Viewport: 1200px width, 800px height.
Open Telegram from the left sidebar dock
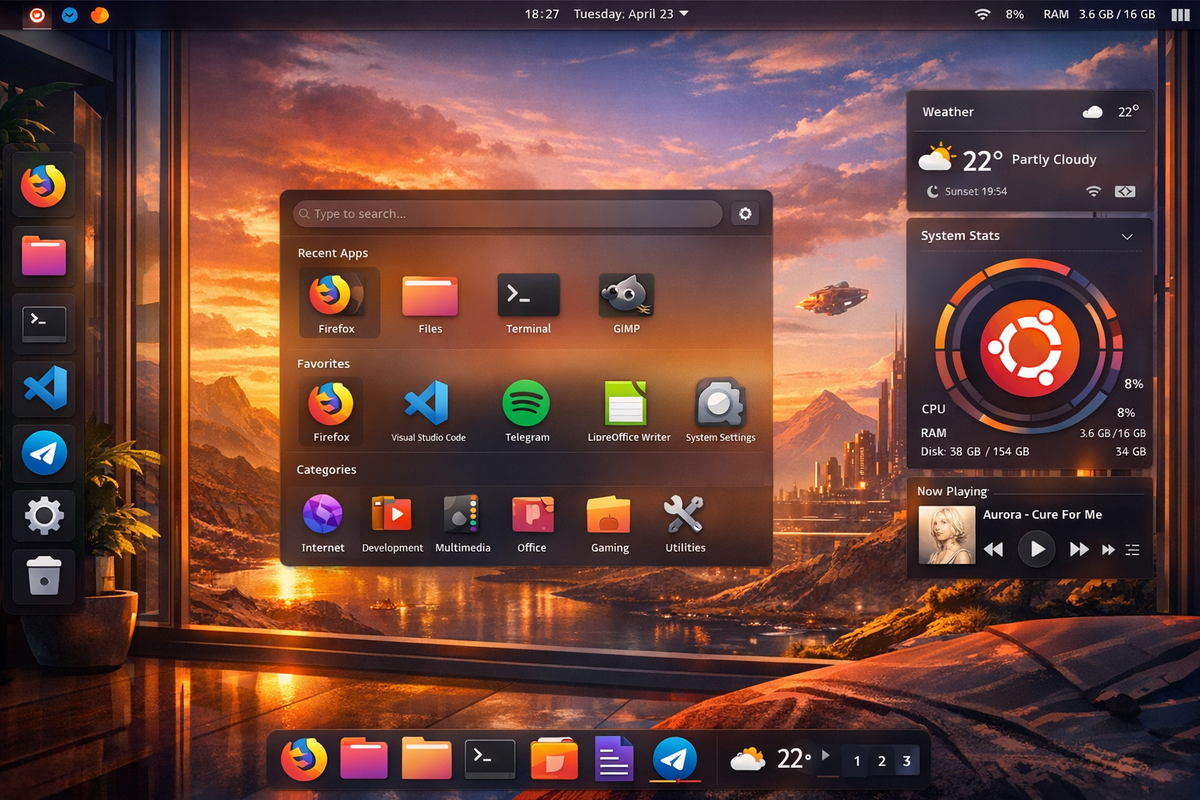coord(43,453)
